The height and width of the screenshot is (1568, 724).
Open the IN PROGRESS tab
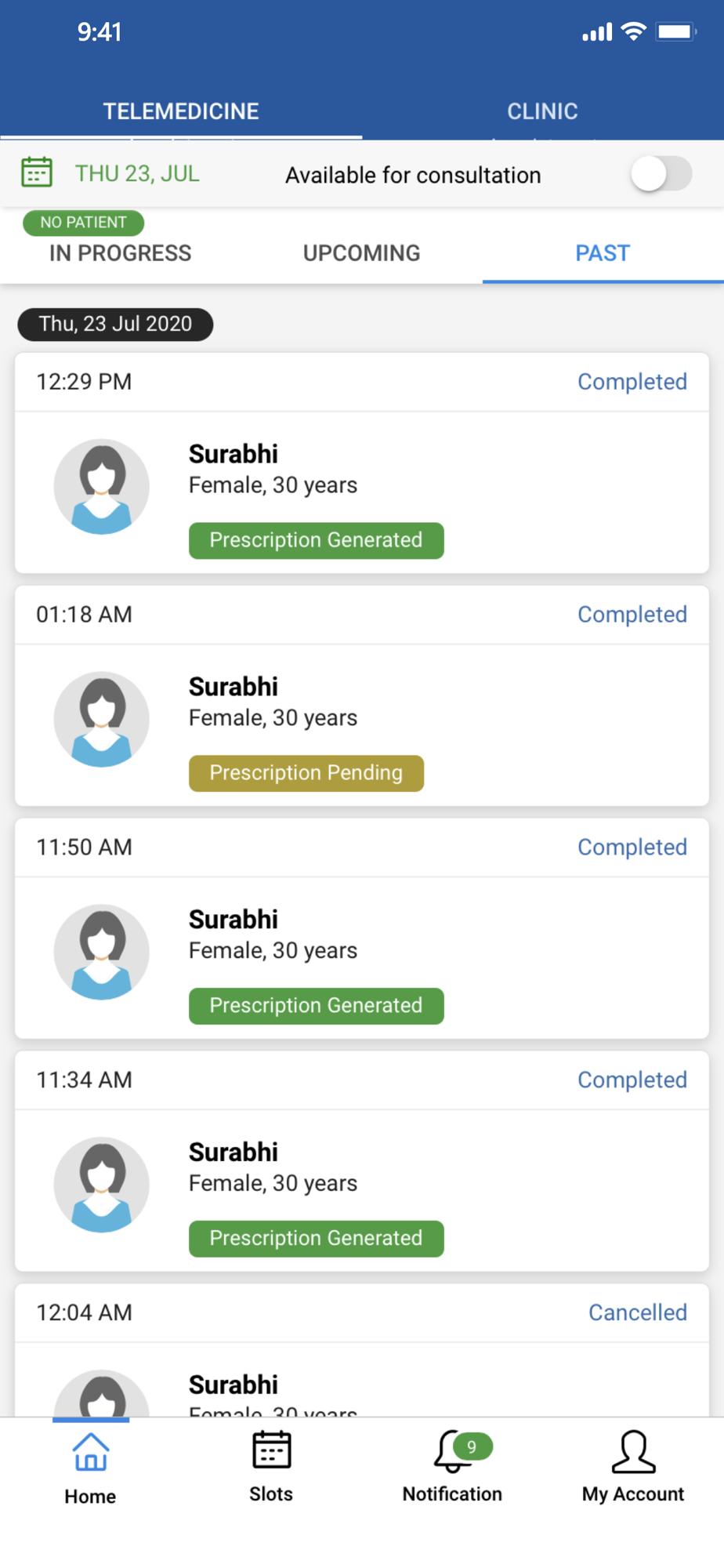pos(120,253)
